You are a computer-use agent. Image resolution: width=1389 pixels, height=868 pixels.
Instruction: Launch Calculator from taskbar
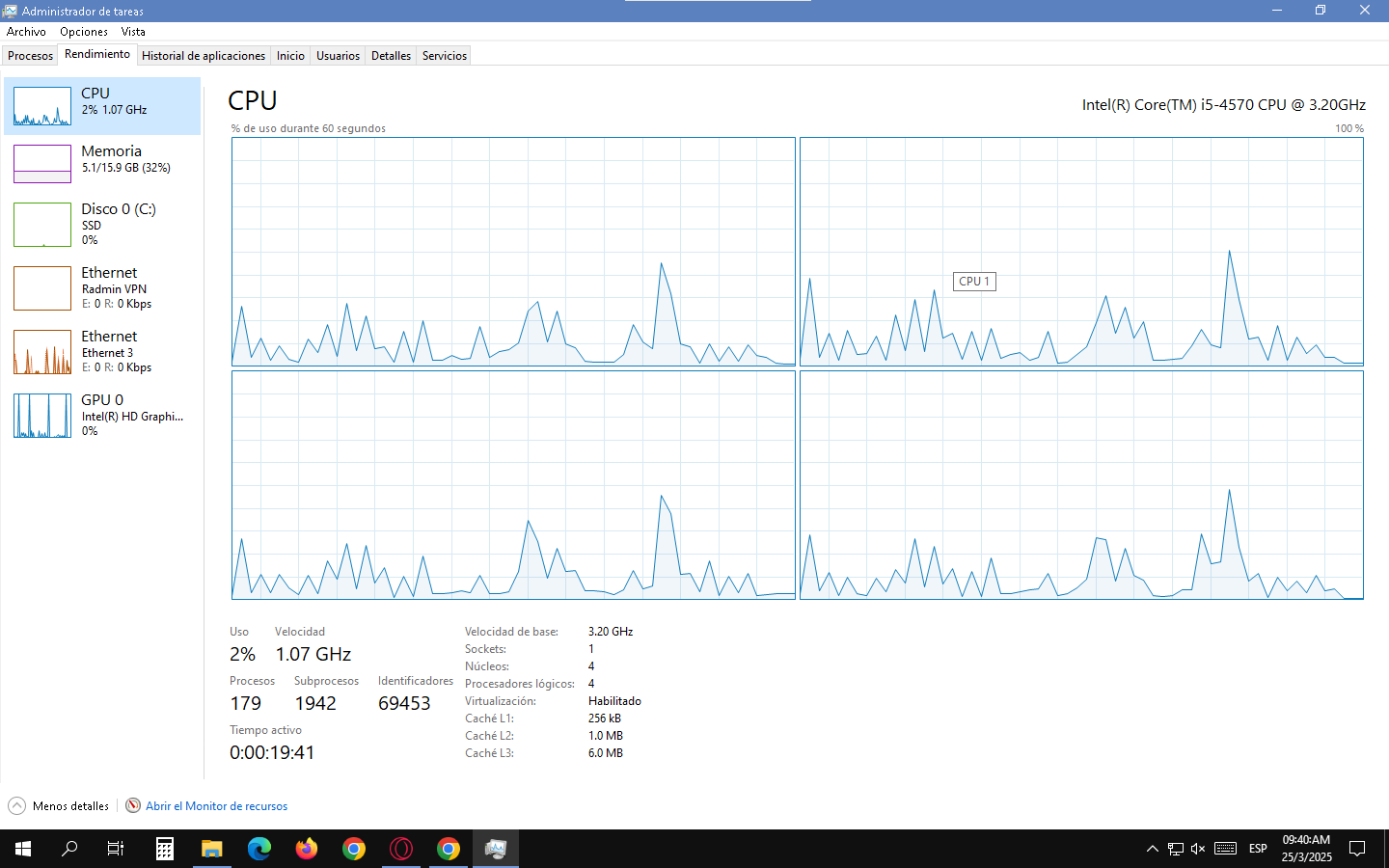[x=165, y=849]
